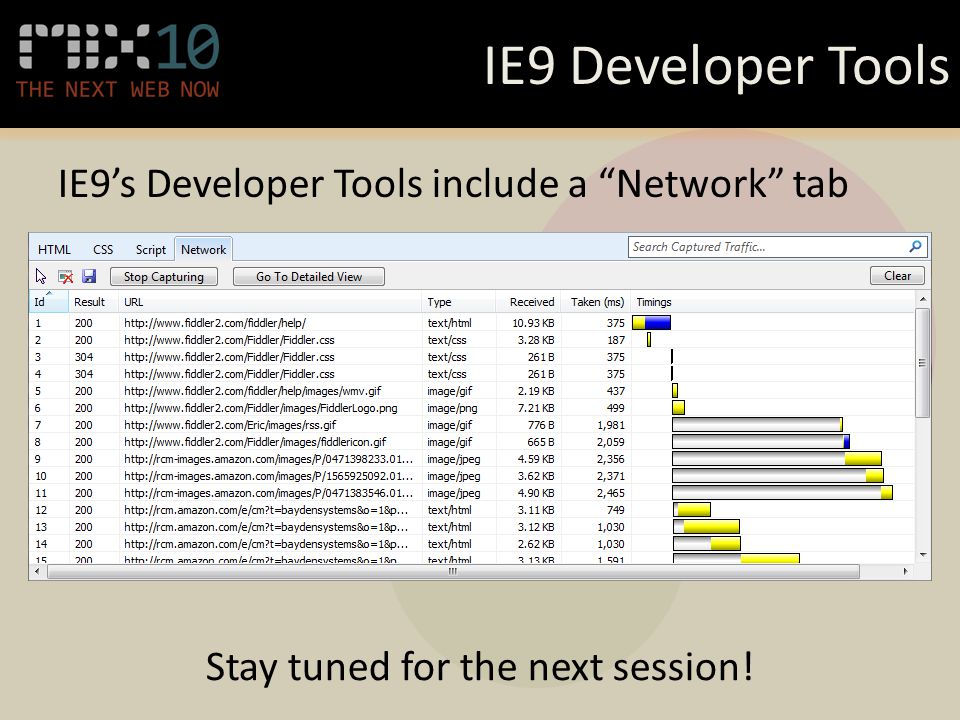Viewport: 960px width, 720px height.
Task: Open the HTML tab
Action: pos(54,250)
